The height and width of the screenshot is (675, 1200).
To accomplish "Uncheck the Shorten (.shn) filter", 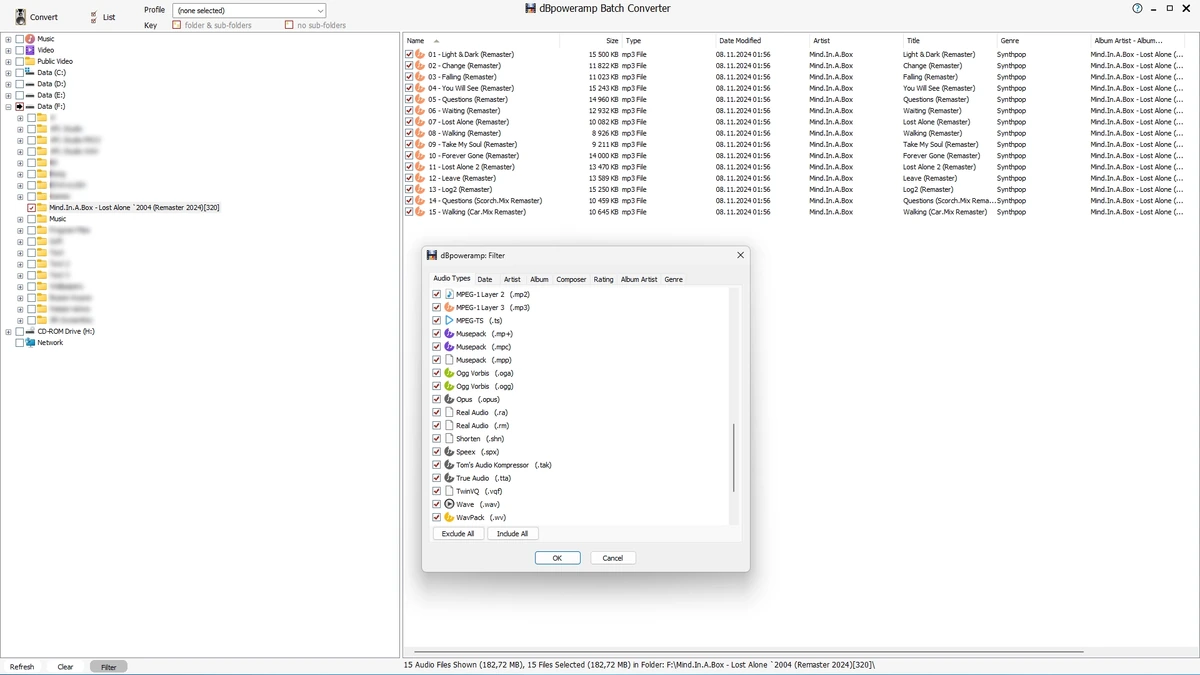I will [x=436, y=438].
